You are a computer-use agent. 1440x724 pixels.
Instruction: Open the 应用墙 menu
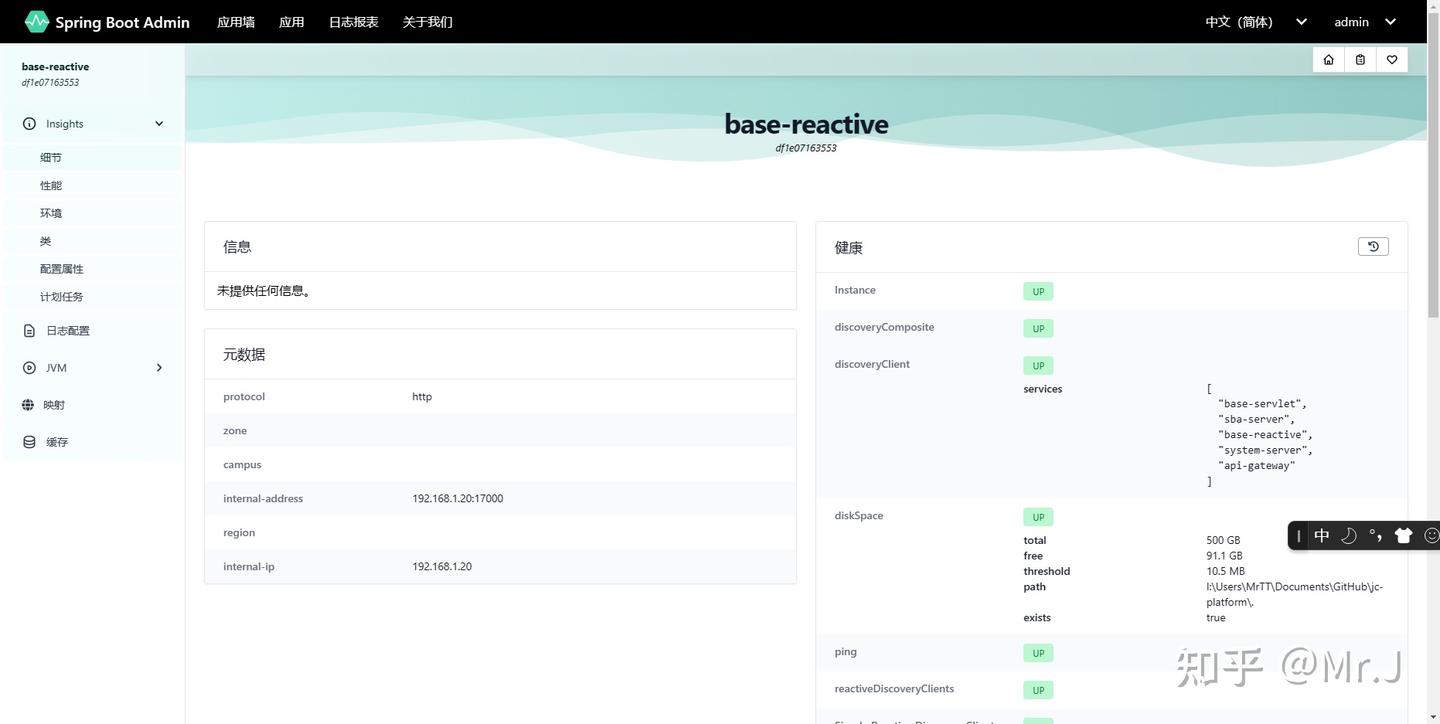pyautogui.click(x=236, y=22)
